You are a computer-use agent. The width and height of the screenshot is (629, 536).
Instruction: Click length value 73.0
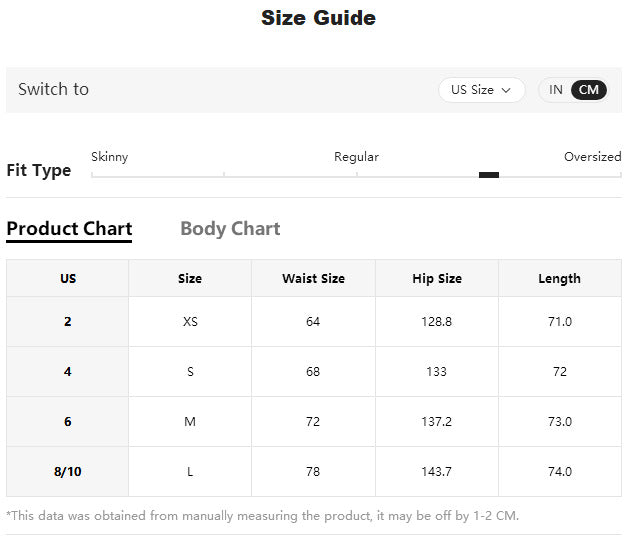point(560,422)
